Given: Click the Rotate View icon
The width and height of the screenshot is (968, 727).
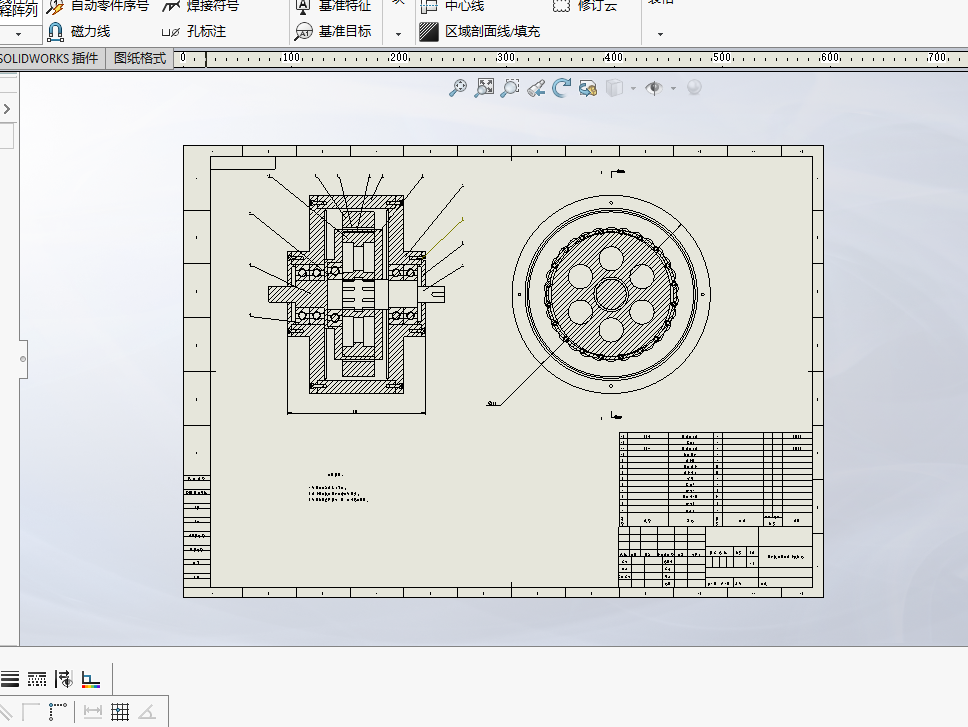Looking at the screenshot, I should point(561,88).
